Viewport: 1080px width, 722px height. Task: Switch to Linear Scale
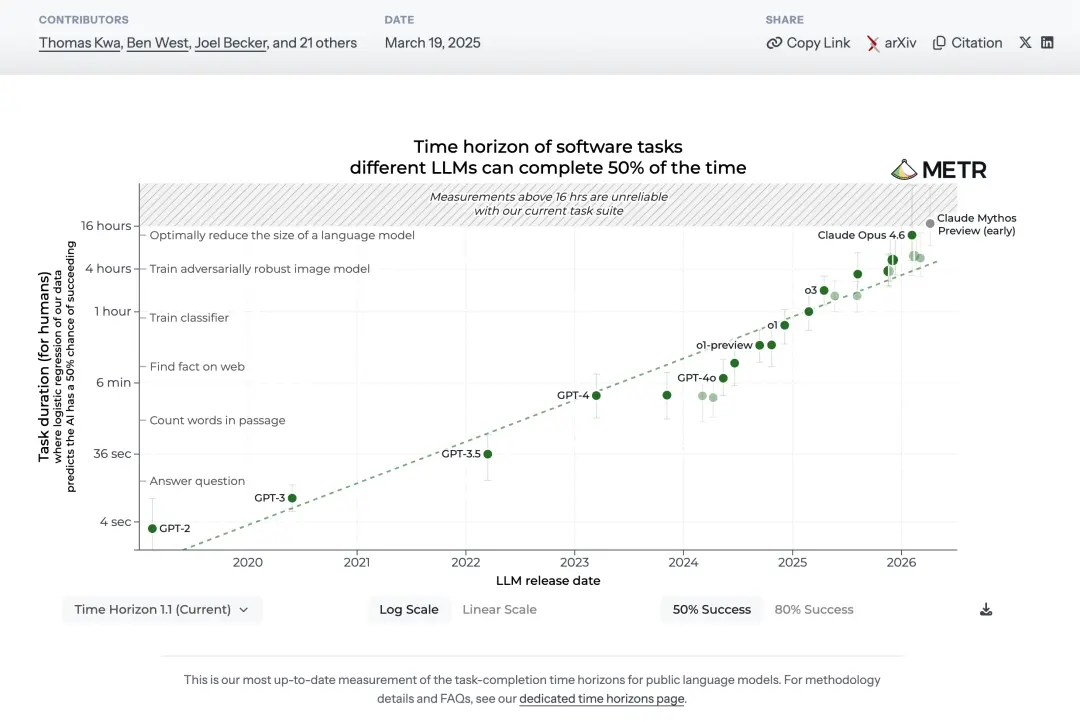point(499,610)
